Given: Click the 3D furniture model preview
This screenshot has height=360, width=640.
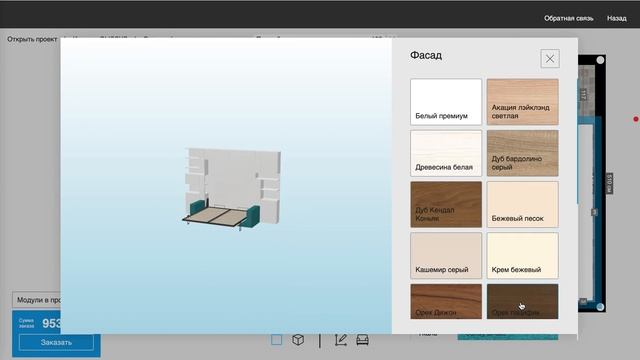Looking at the screenshot, I should (x=231, y=190).
